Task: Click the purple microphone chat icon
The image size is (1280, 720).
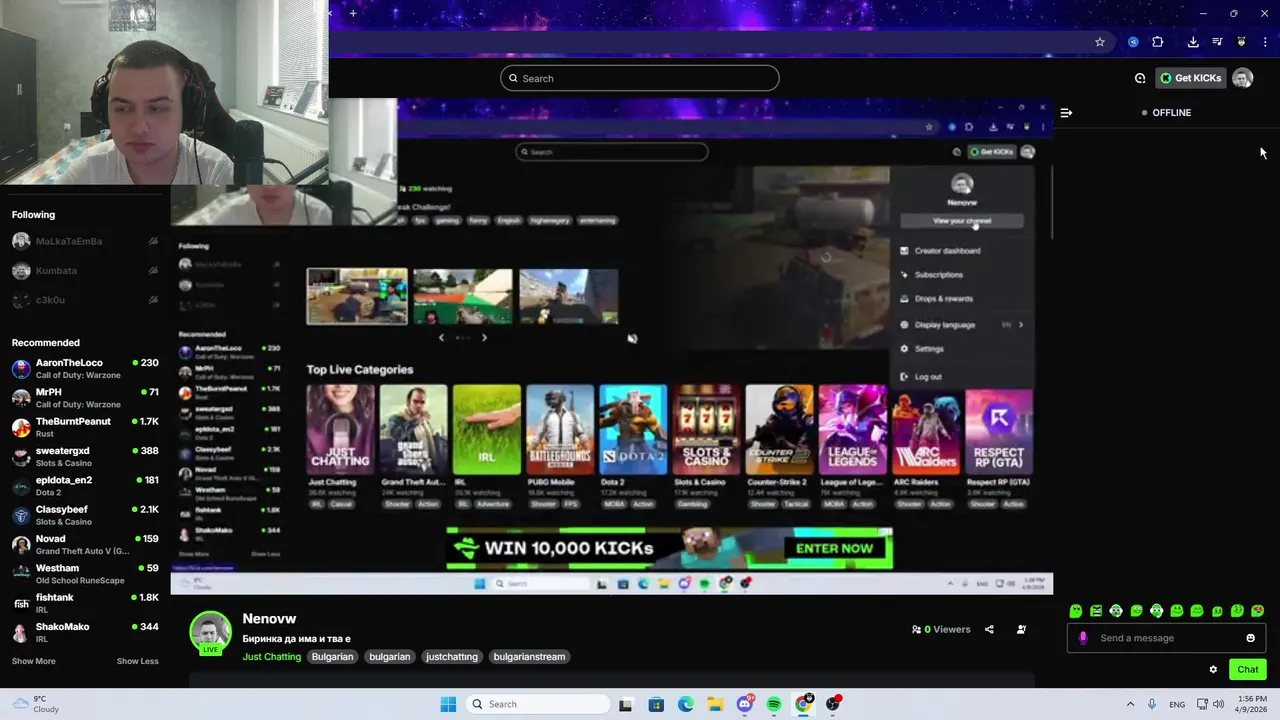Action: (1083, 638)
